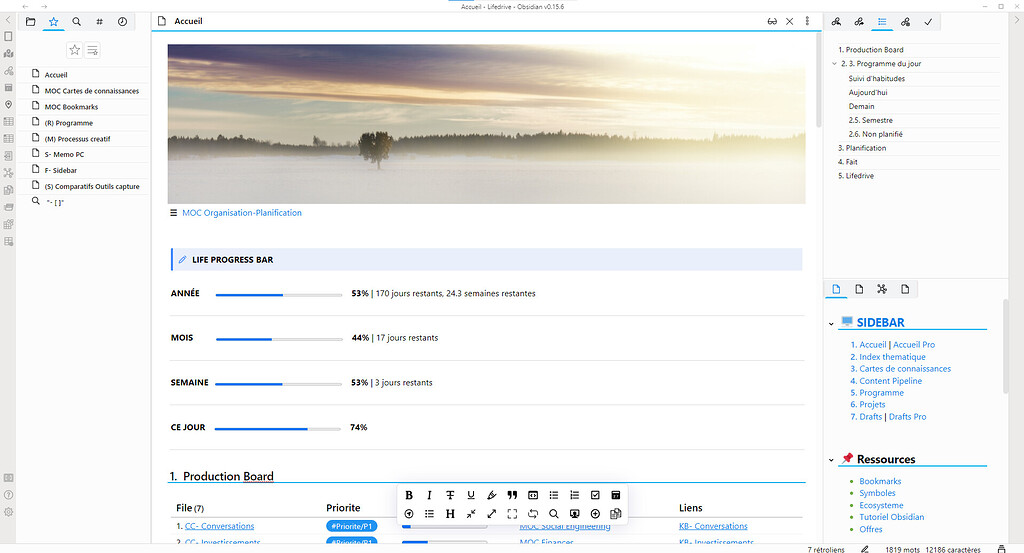Open 'Content Pipeline' link in SIDEBAR
The width and height of the screenshot is (1024, 553).
pyautogui.click(x=890, y=381)
